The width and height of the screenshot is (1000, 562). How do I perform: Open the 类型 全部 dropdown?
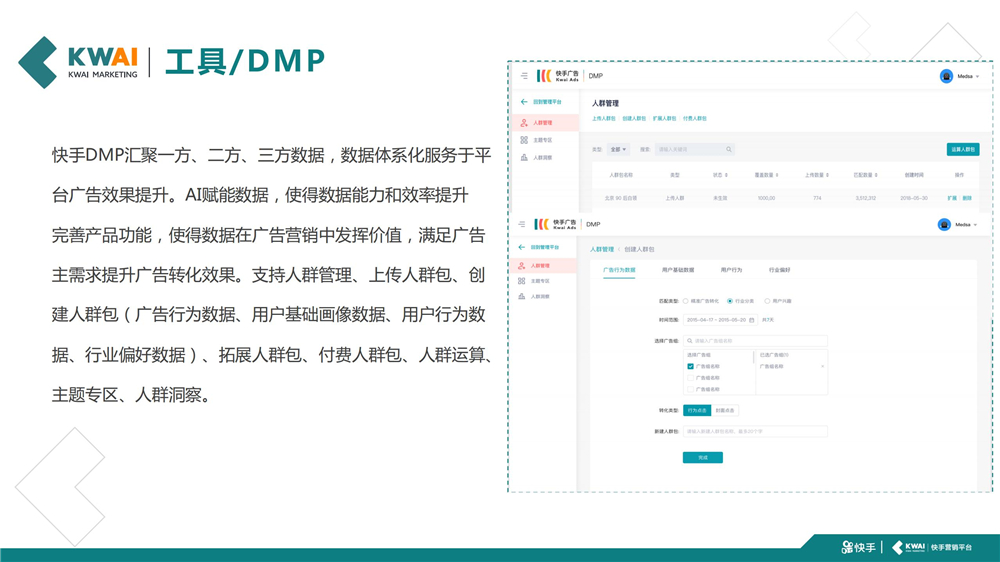click(618, 149)
